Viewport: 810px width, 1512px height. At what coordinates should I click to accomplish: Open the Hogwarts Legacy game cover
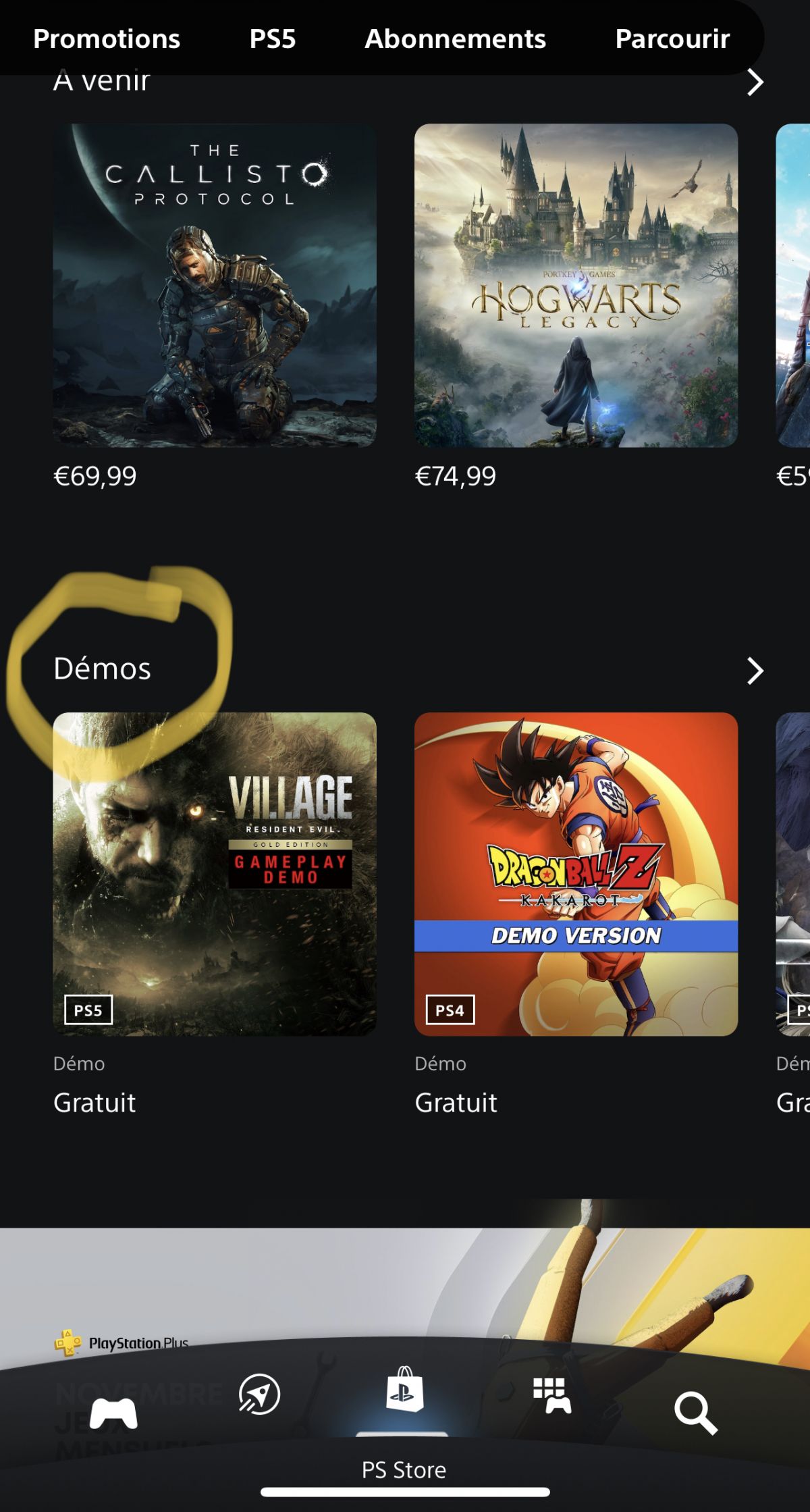(x=576, y=285)
